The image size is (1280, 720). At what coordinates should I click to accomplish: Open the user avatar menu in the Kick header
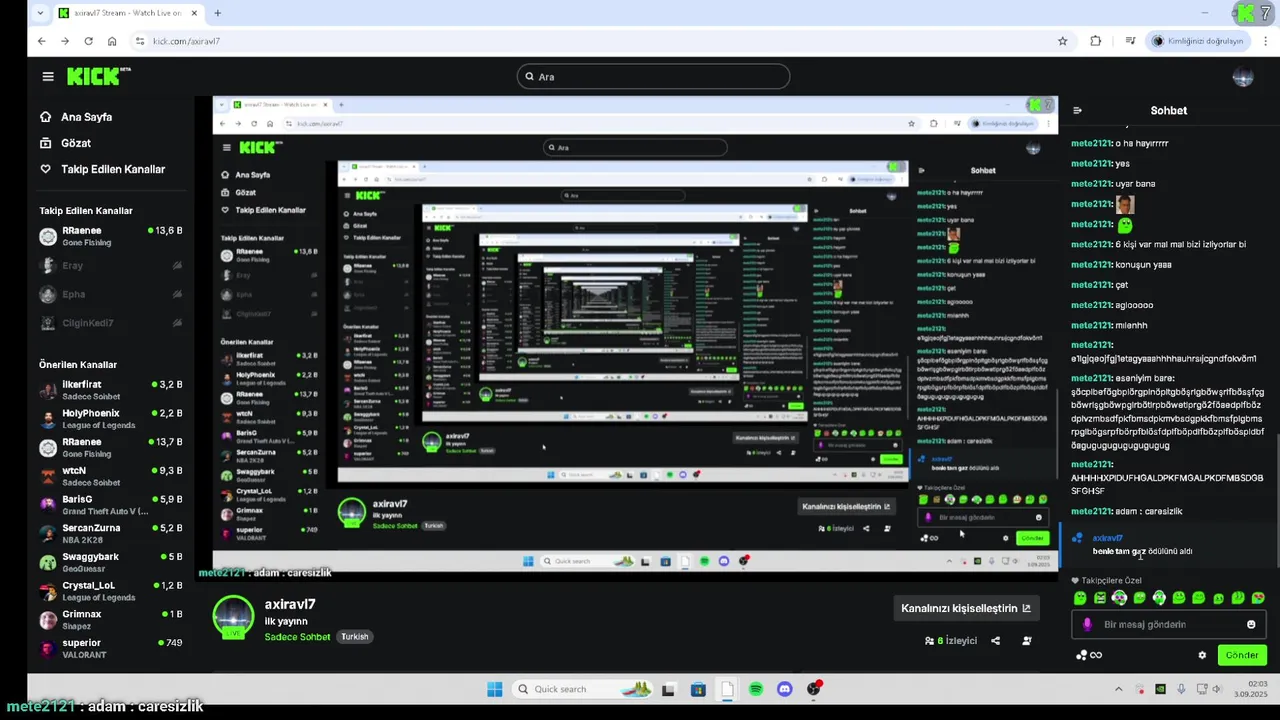pos(1243,77)
